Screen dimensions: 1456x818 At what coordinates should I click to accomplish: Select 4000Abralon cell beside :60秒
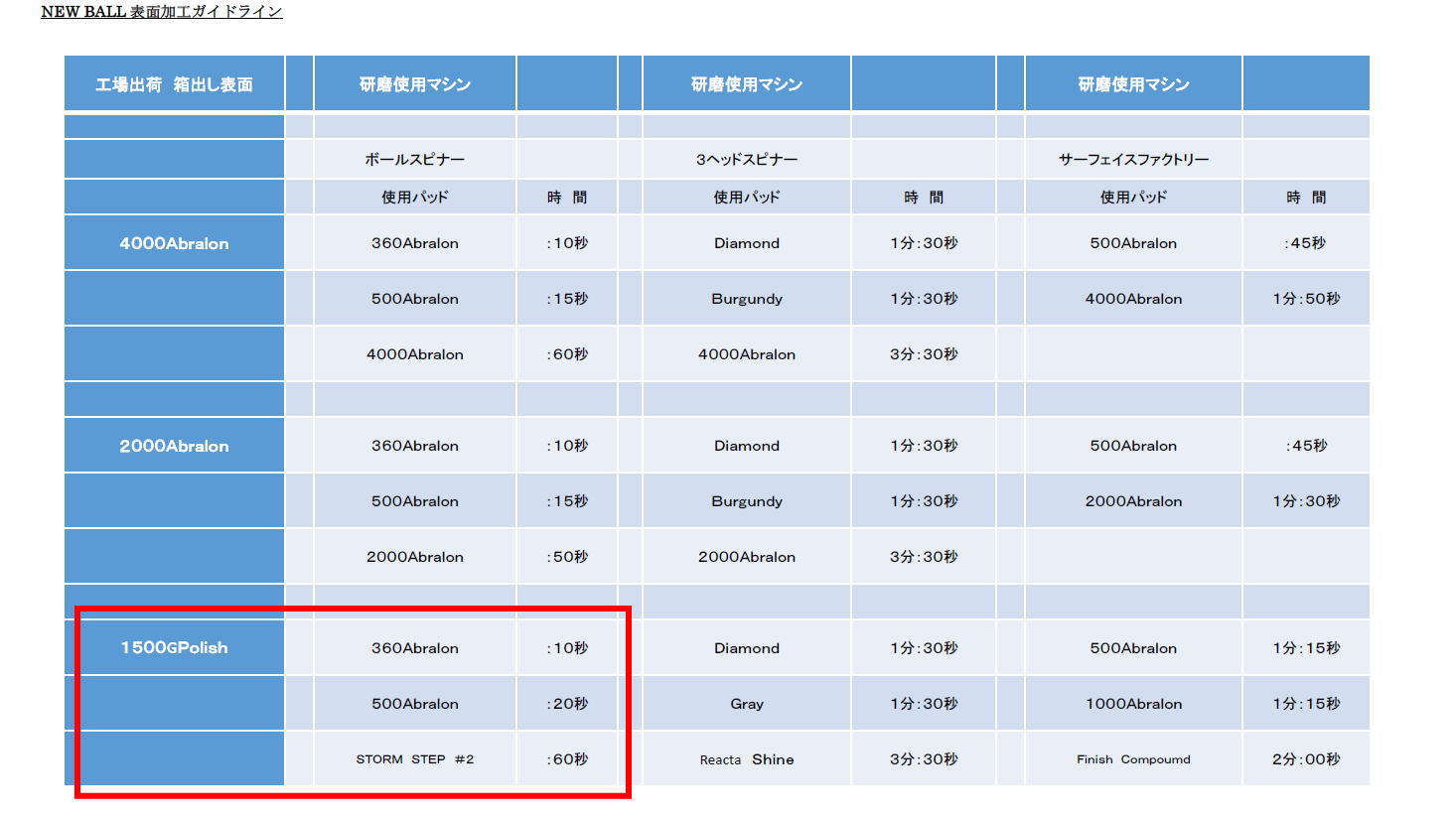(x=415, y=354)
